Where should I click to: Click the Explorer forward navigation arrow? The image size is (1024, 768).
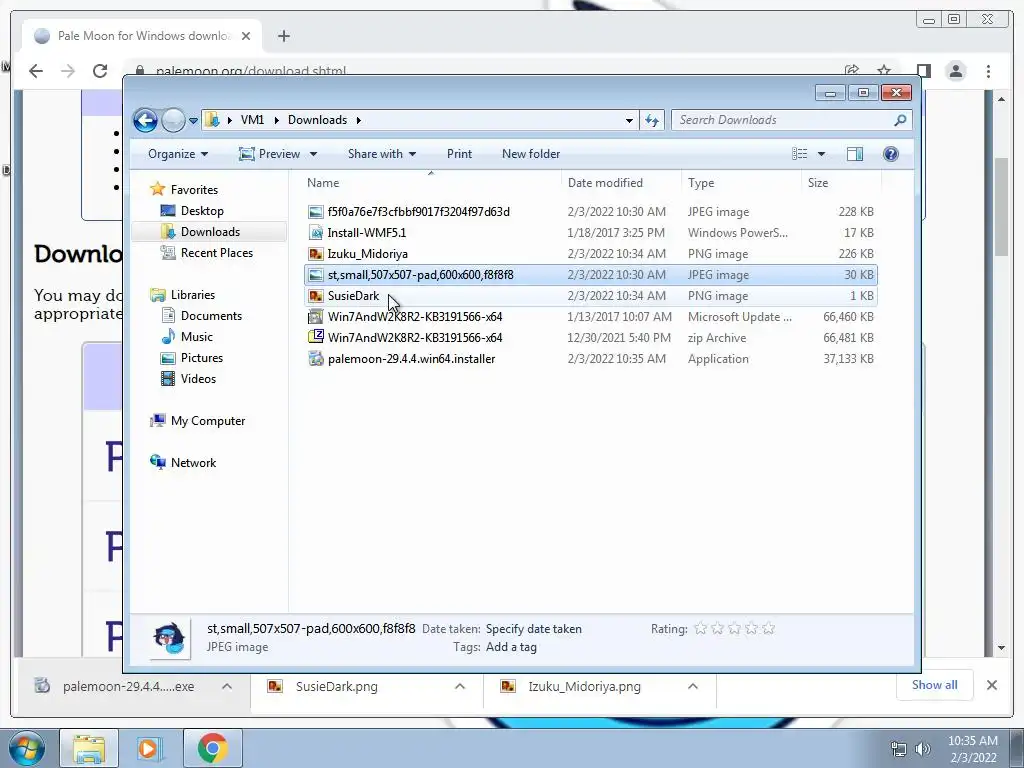pos(173,120)
